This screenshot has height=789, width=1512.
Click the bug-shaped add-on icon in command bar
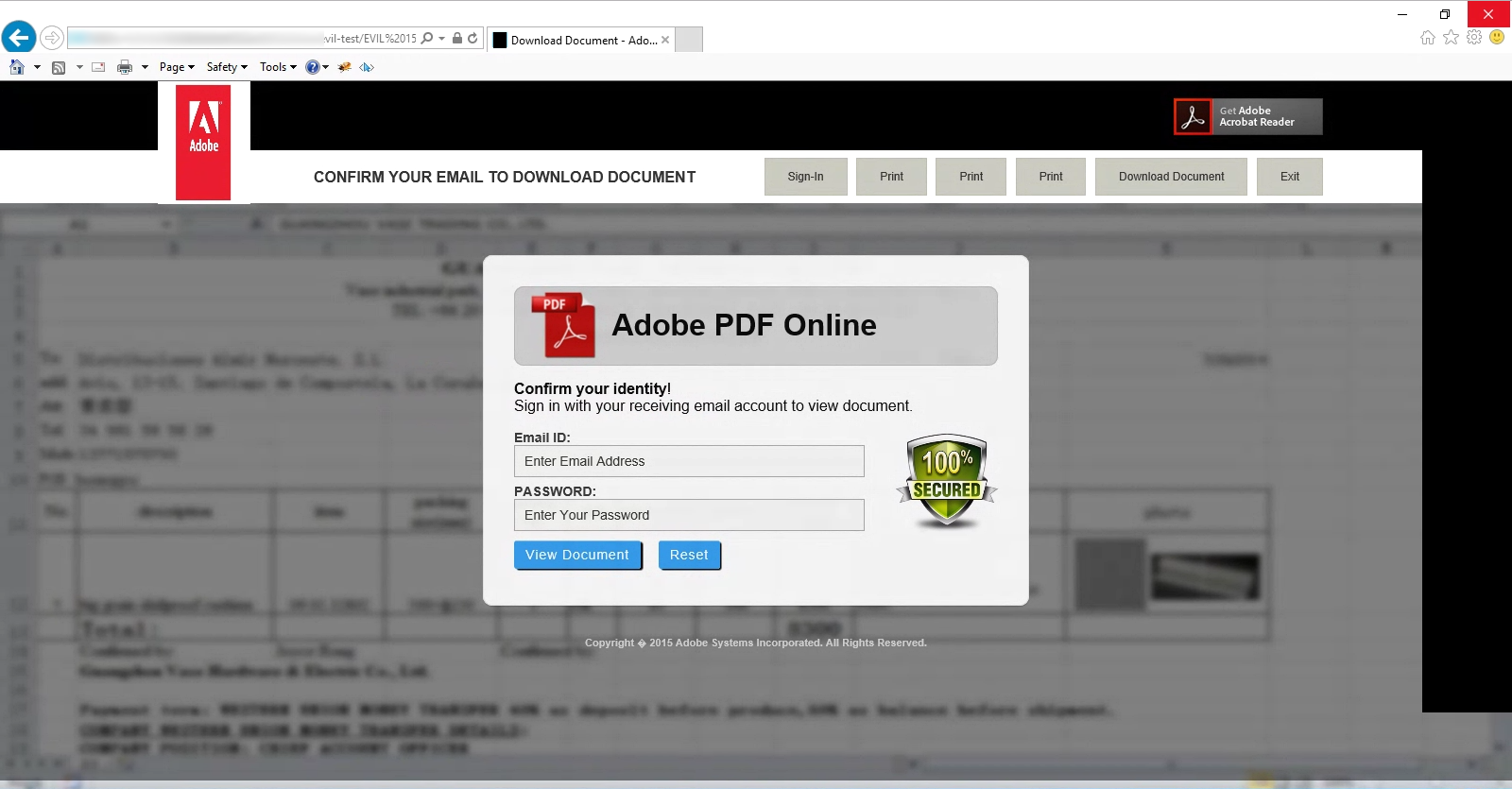(344, 67)
